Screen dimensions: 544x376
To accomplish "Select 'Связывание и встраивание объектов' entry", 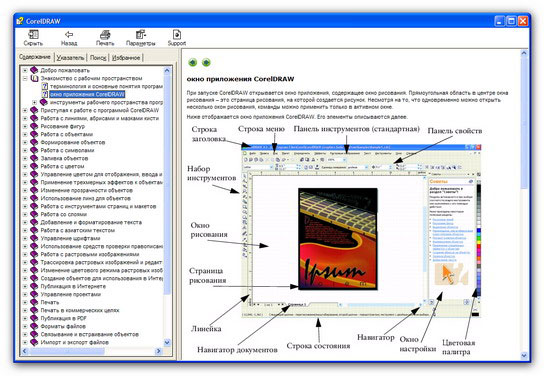I will pyautogui.click(x=90, y=334).
